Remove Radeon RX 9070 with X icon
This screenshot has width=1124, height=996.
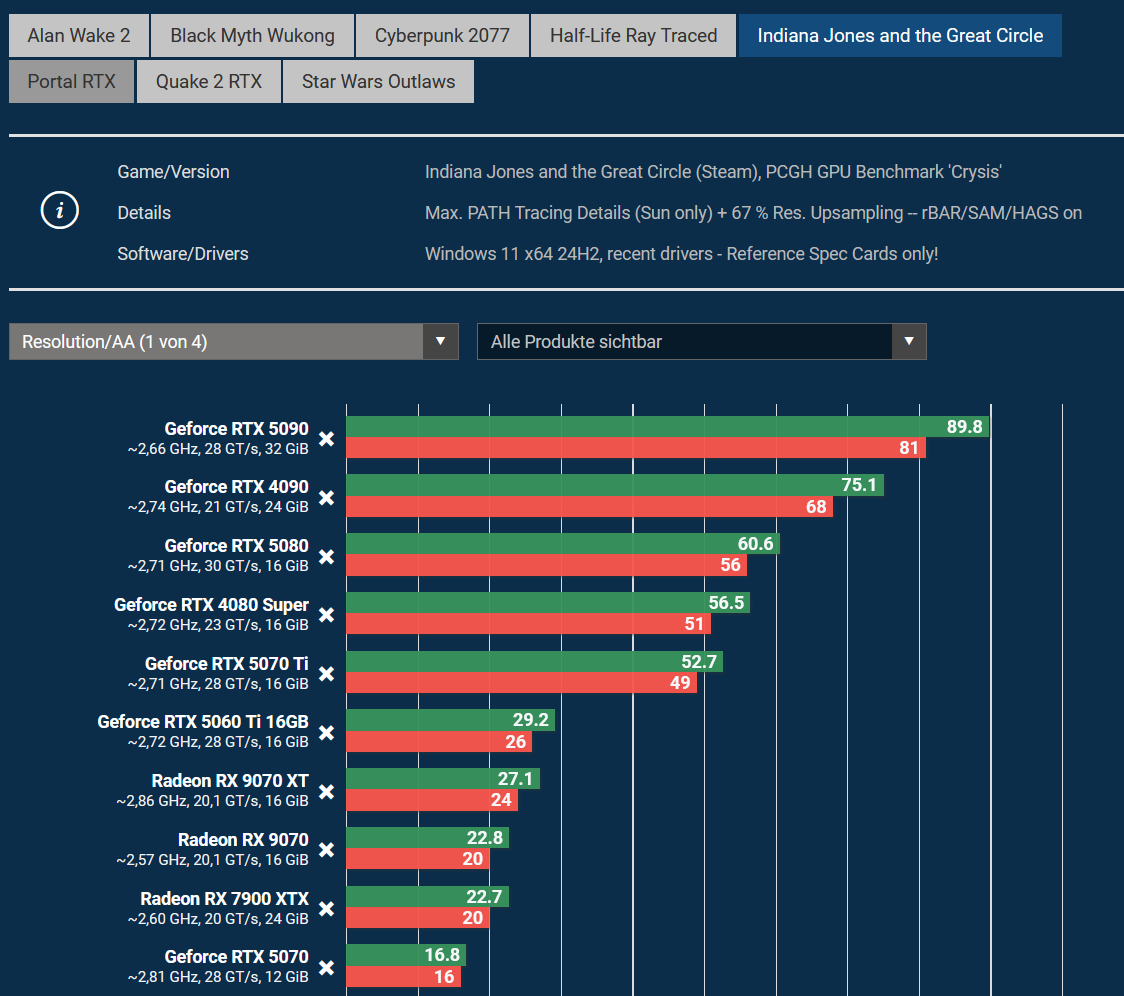point(326,850)
